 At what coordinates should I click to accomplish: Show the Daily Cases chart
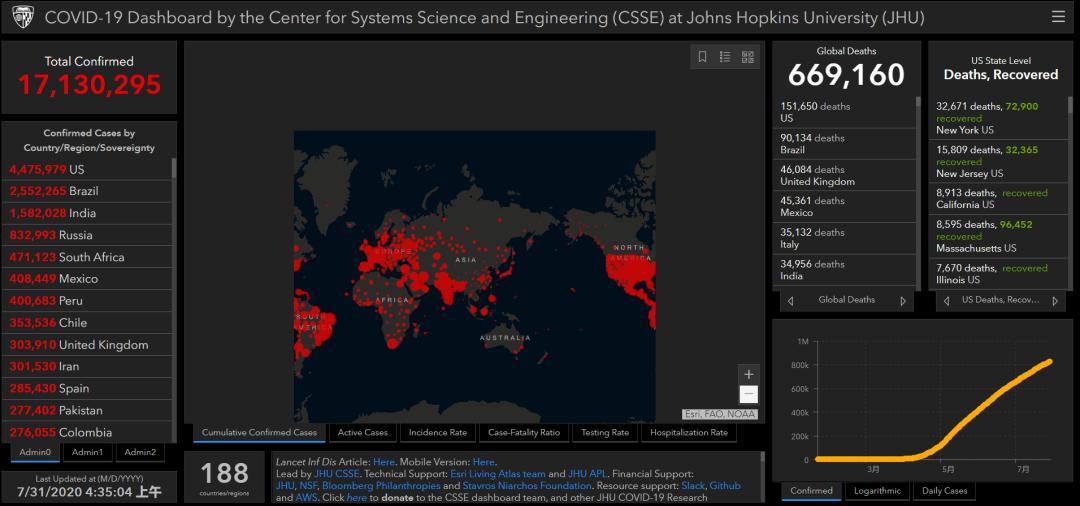[x=944, y=491]
